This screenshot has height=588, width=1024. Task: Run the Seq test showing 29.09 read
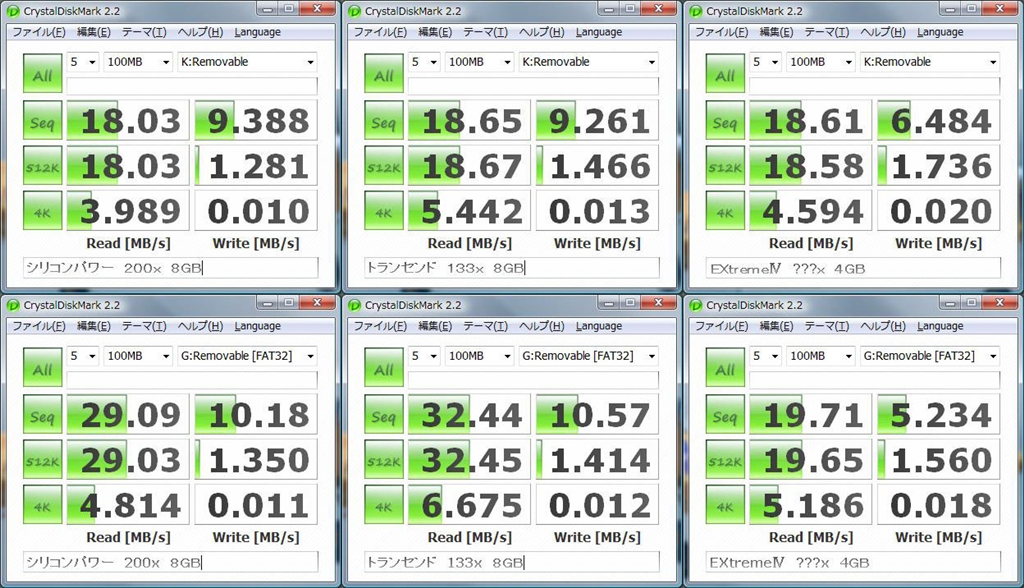point(42,414)
